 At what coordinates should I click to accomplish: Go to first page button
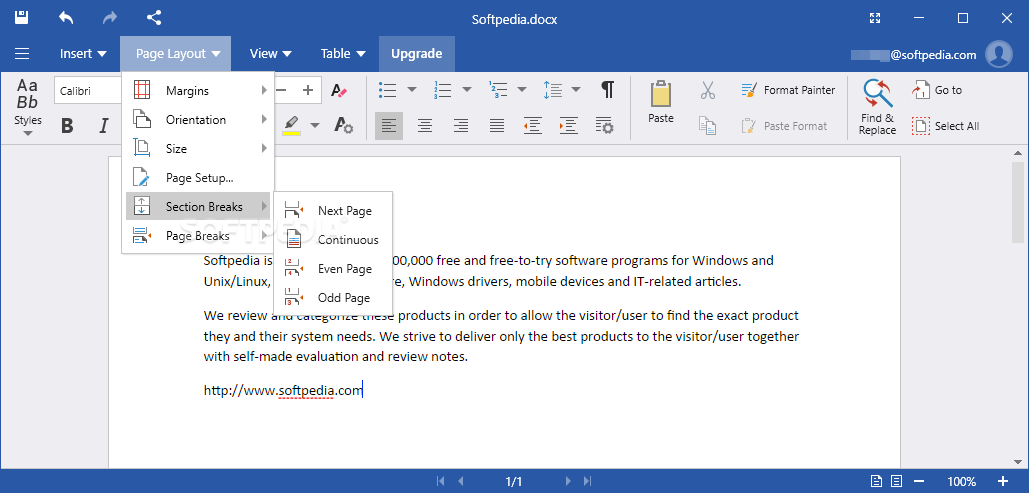click(440, 481)
